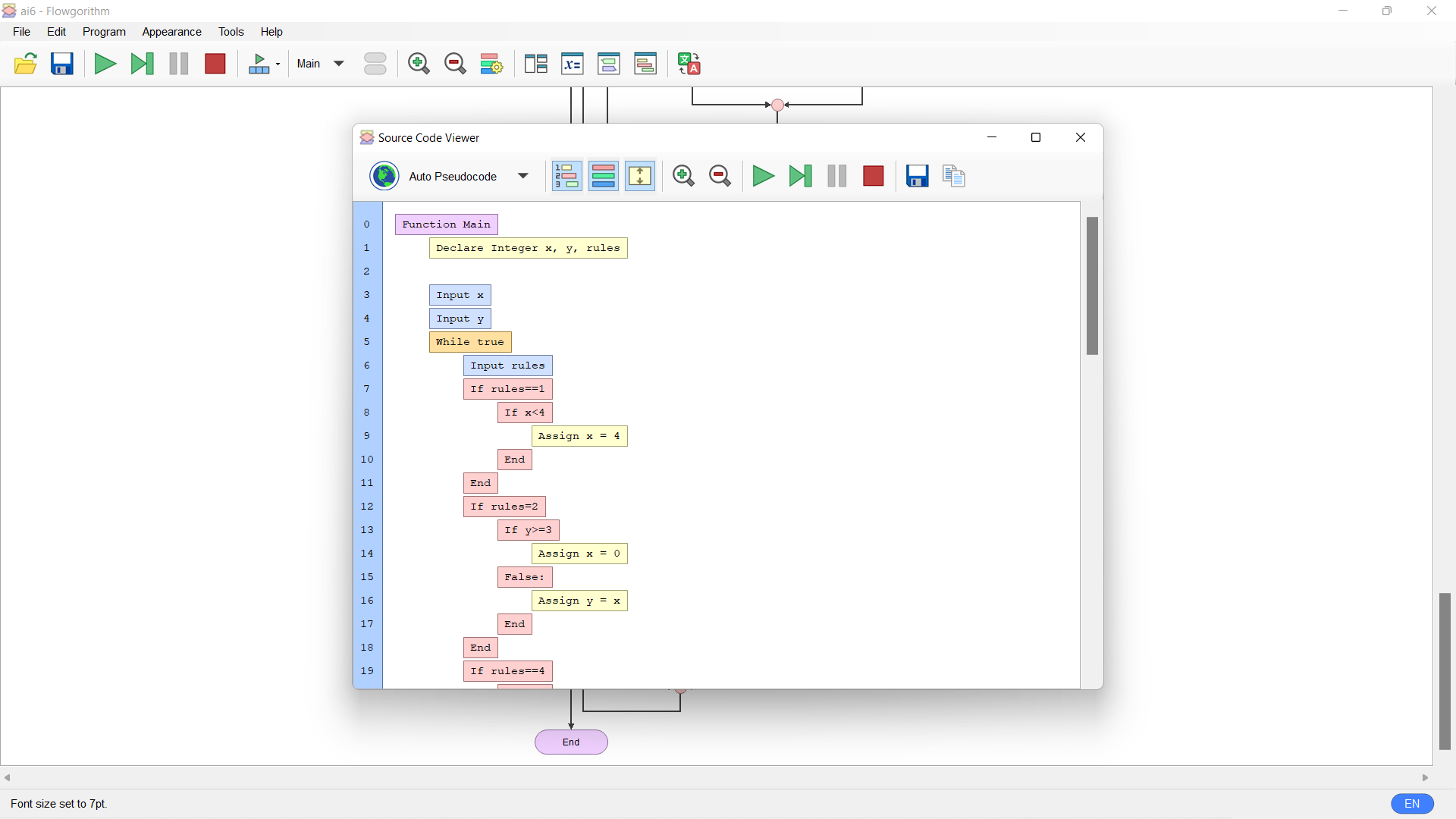
Task: Select the 'False:' code line
Action: [x=525, y=577]
